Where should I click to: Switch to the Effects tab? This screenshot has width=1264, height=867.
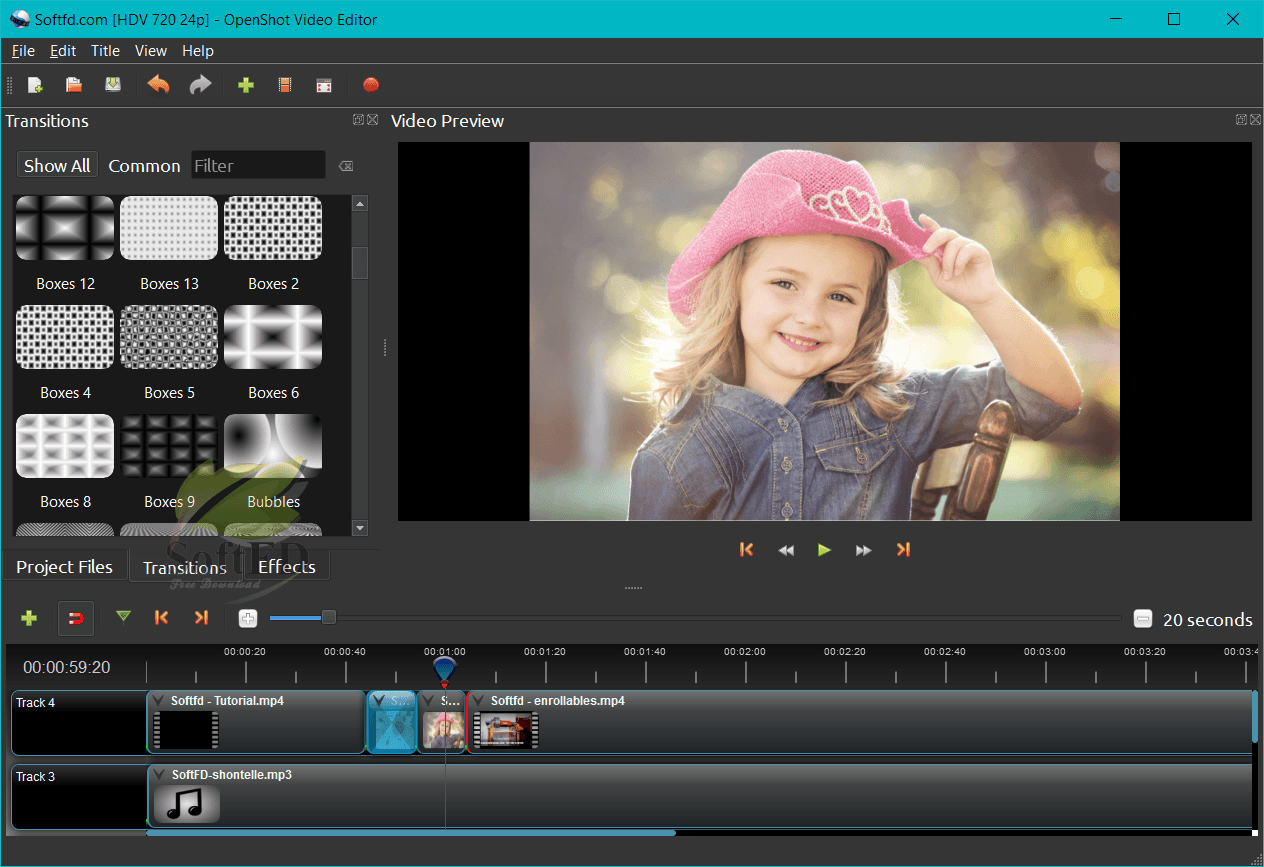click(287, 566)
